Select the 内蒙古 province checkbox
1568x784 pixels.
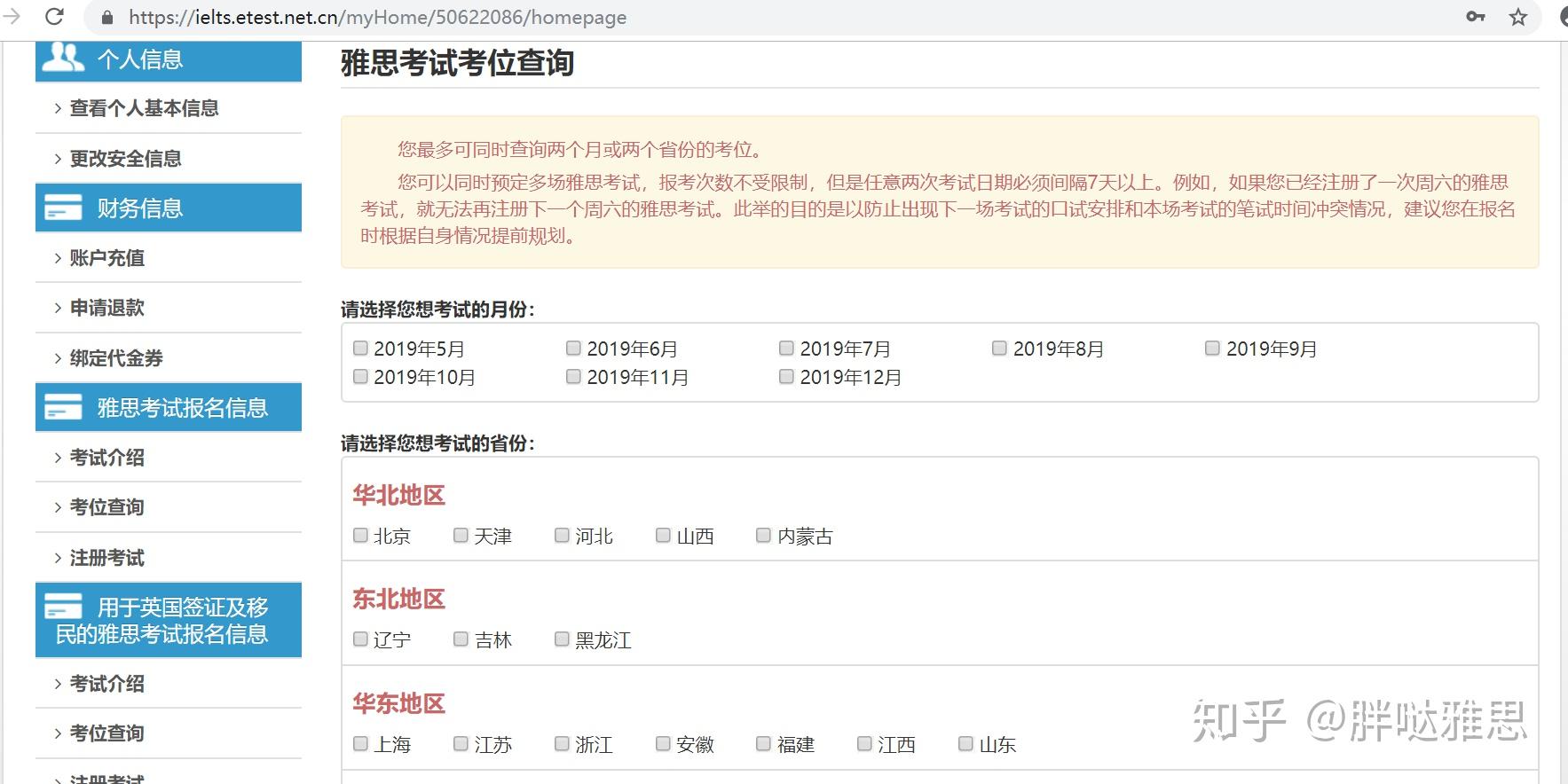pos(763,535)
